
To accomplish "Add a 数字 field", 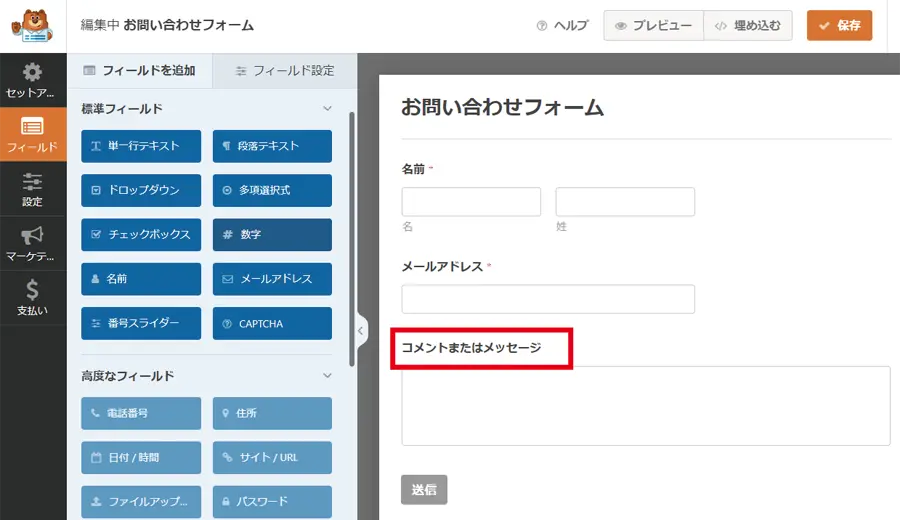I will (272, 234).
